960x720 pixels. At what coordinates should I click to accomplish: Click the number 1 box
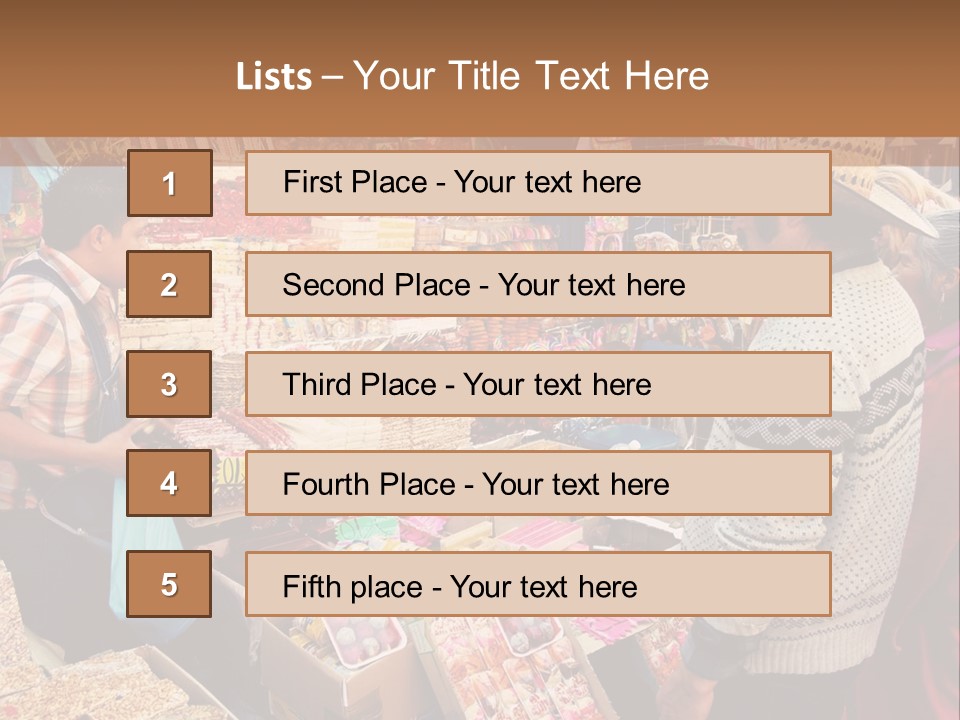coord(169,183)
